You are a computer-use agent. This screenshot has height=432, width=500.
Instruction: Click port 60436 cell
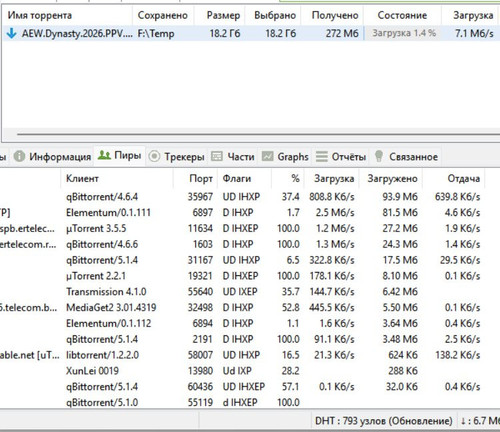(x=200, y=387)
